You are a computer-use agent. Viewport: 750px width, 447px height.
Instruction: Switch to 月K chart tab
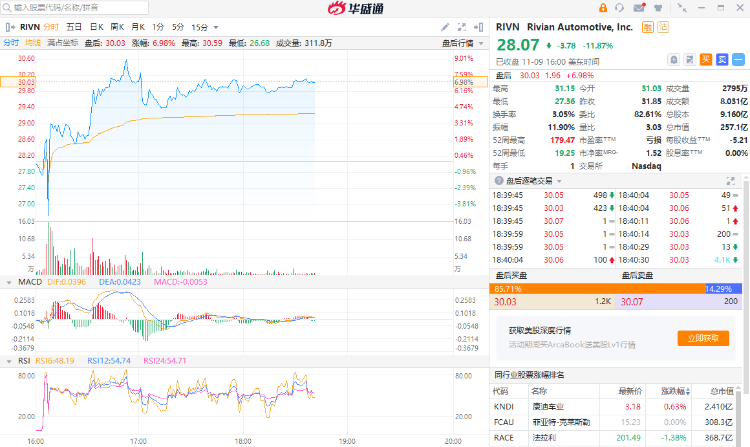pos(138,27)
